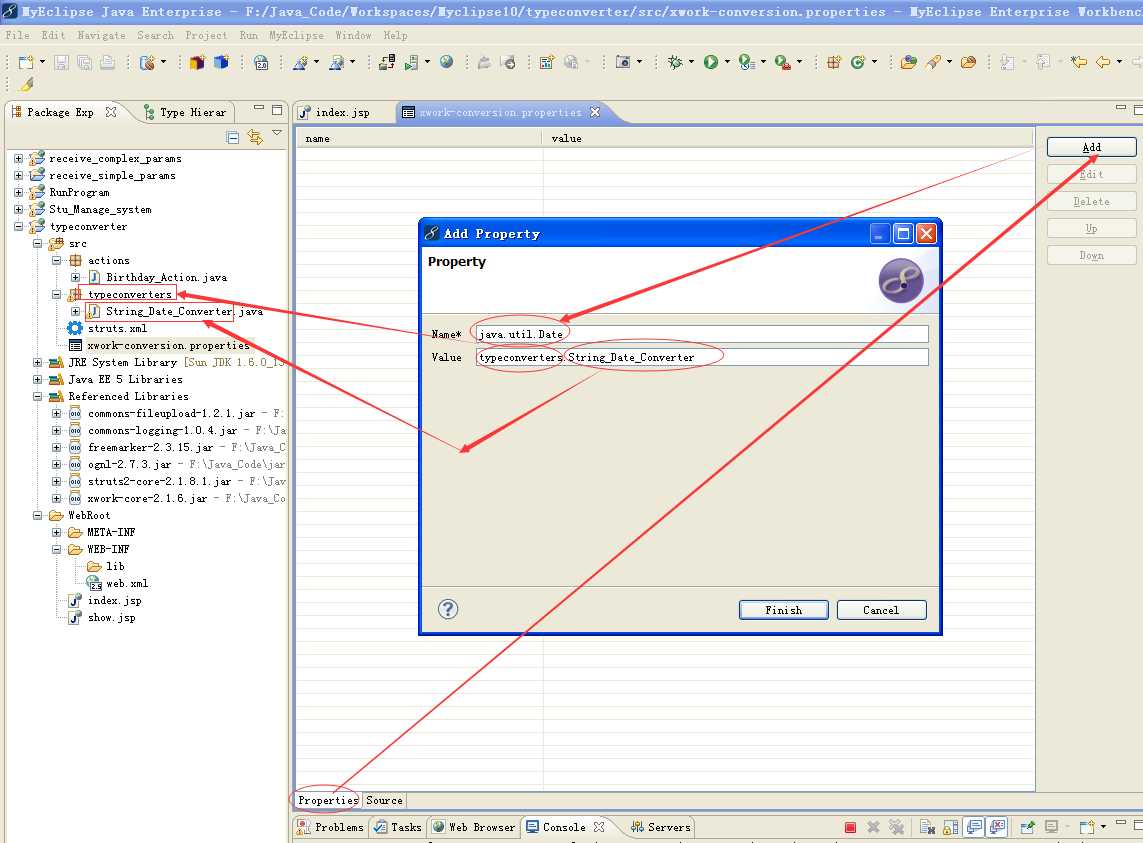Expand struts2-core-2.1.8.1.jar node

click(56, 481)
